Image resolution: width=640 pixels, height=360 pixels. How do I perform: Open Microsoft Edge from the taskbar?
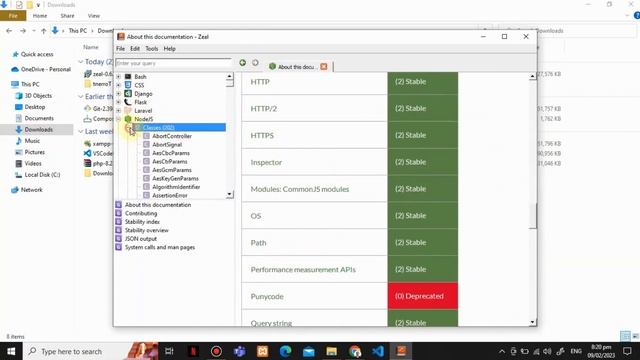(285, 351)
